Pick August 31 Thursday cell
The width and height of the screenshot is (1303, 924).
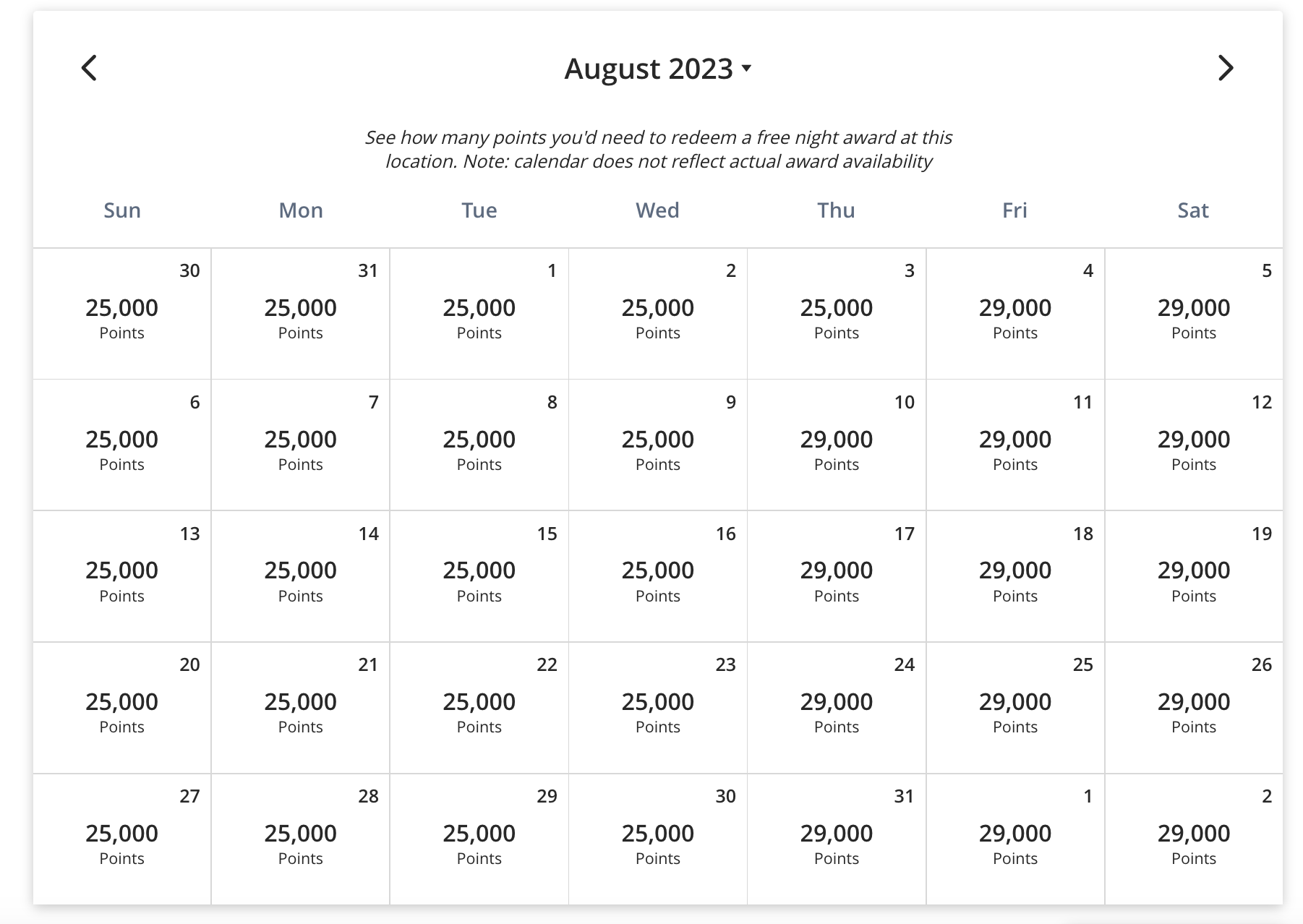coord(836,839)
